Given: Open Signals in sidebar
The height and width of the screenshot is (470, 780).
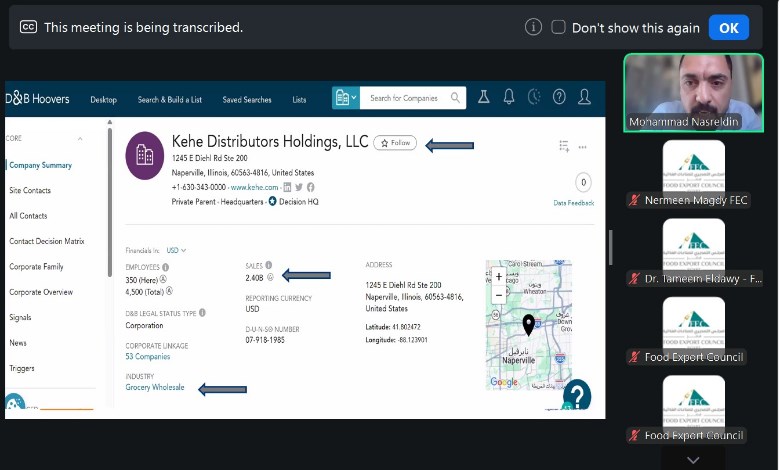Looking at the screenshot, I should (x=20, y=317).
